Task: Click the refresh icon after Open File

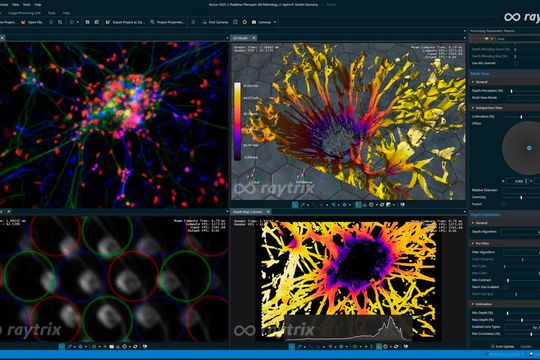Action: pos(51,22)
